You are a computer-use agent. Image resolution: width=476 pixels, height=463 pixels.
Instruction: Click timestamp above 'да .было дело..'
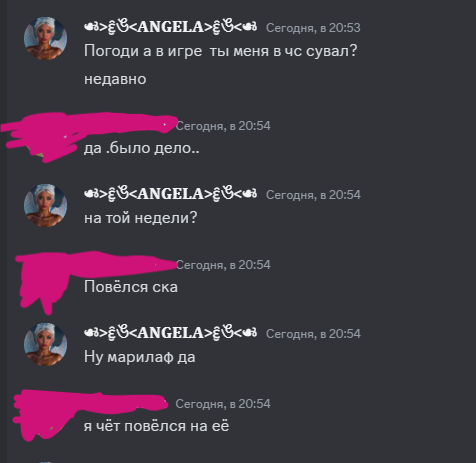[223, 126]
